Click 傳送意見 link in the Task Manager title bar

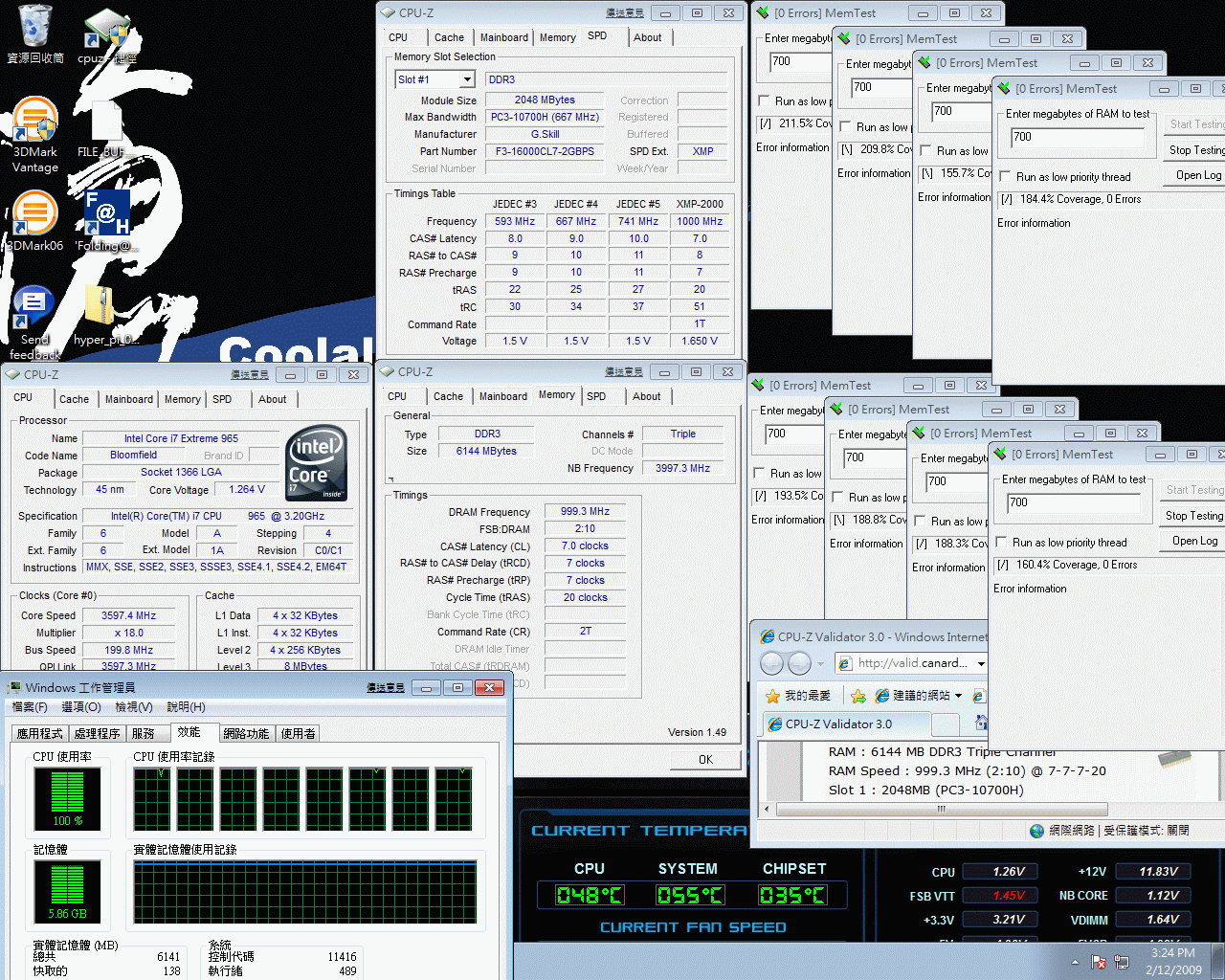click(x=385, y=687)
